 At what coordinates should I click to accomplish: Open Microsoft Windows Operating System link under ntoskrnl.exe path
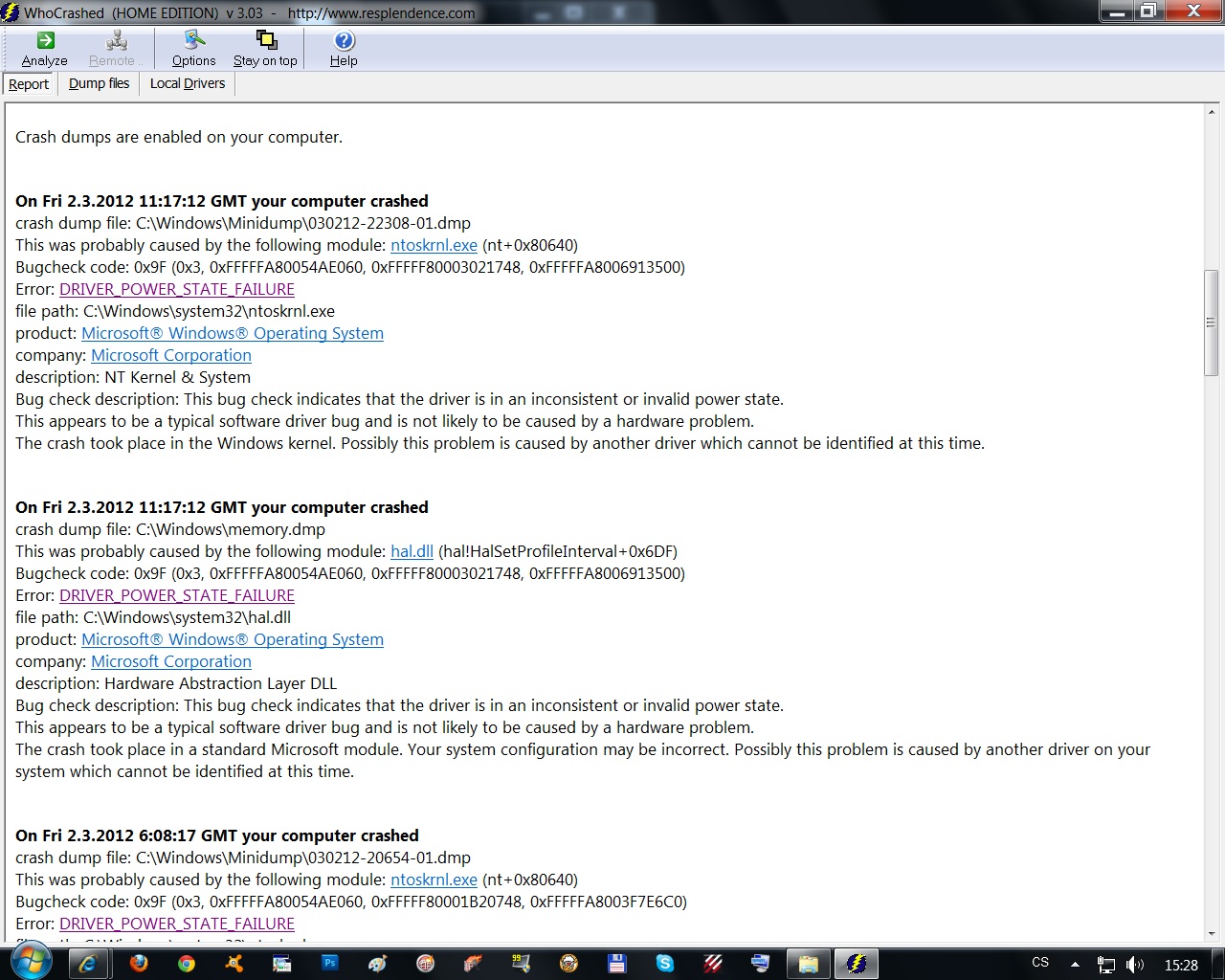coord(233,333)
